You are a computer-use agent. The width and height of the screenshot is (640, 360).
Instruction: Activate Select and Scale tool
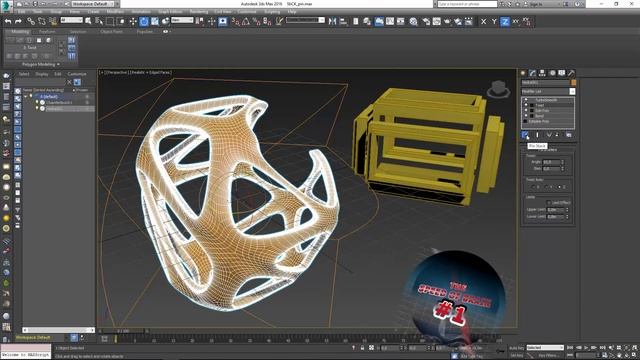click(x=155, y=21)
